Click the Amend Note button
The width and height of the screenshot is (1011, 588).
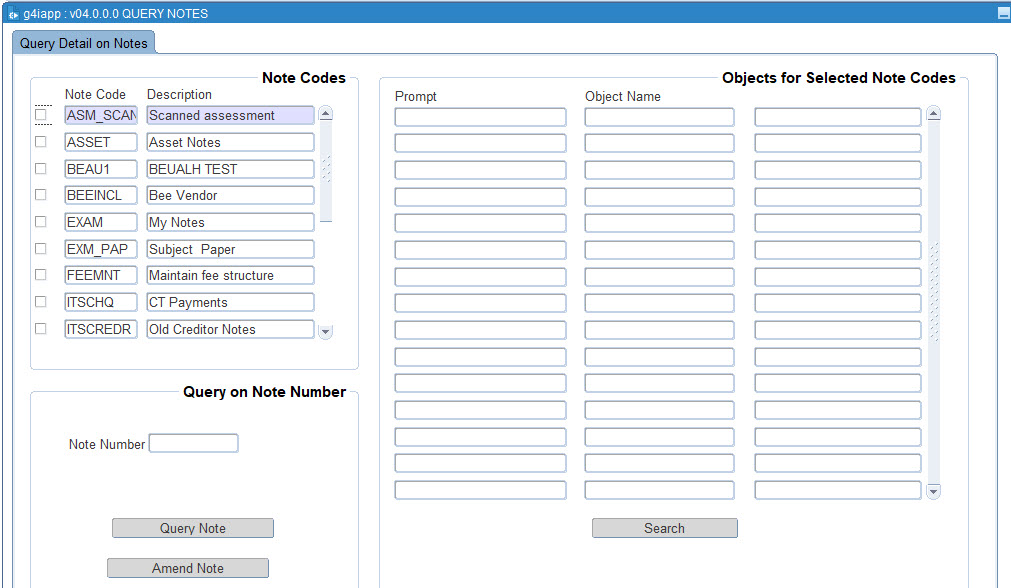pyautogui.click(x=187, y=567)
